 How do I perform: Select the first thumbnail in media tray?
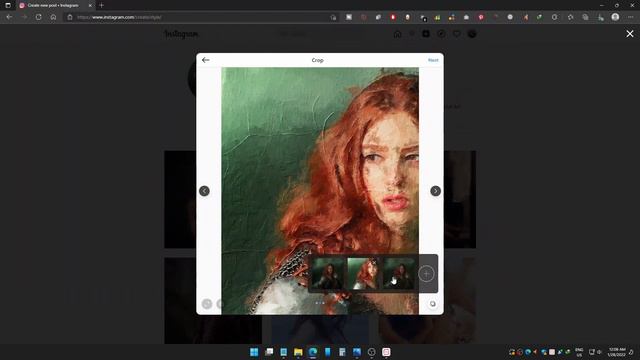coord(327,273)
